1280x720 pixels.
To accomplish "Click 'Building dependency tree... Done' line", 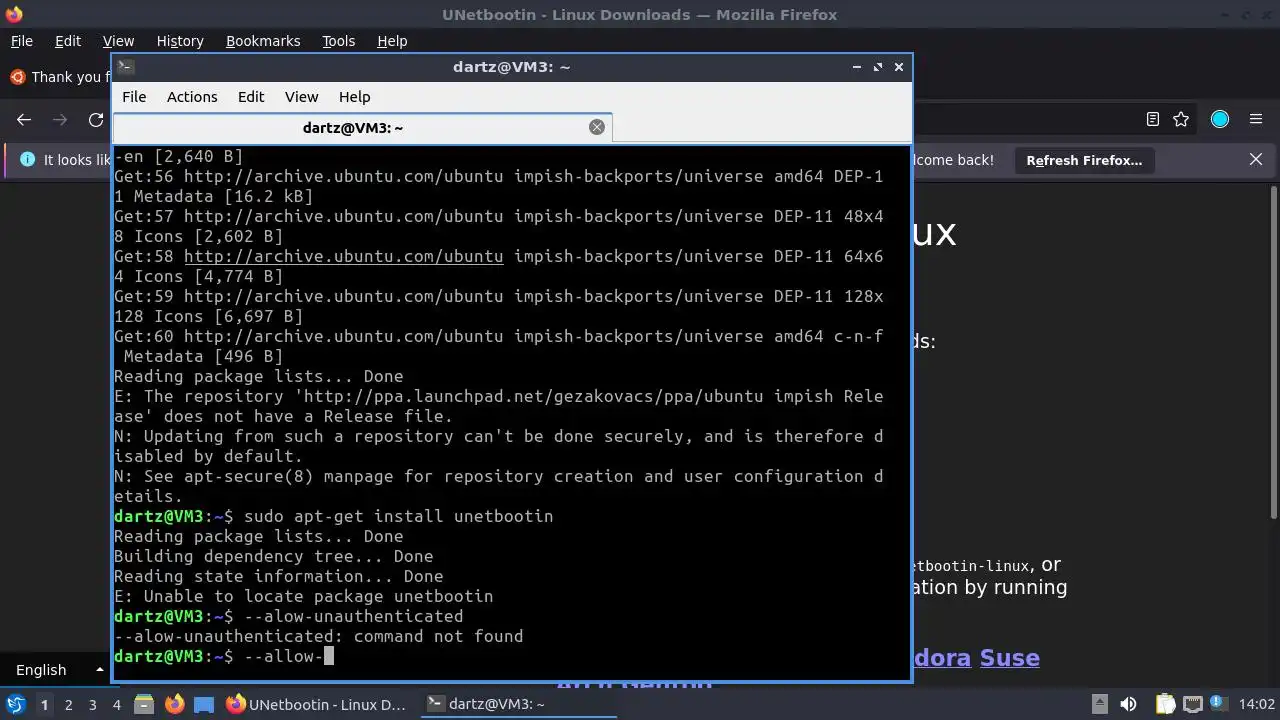I will click(x=273, y=556).
